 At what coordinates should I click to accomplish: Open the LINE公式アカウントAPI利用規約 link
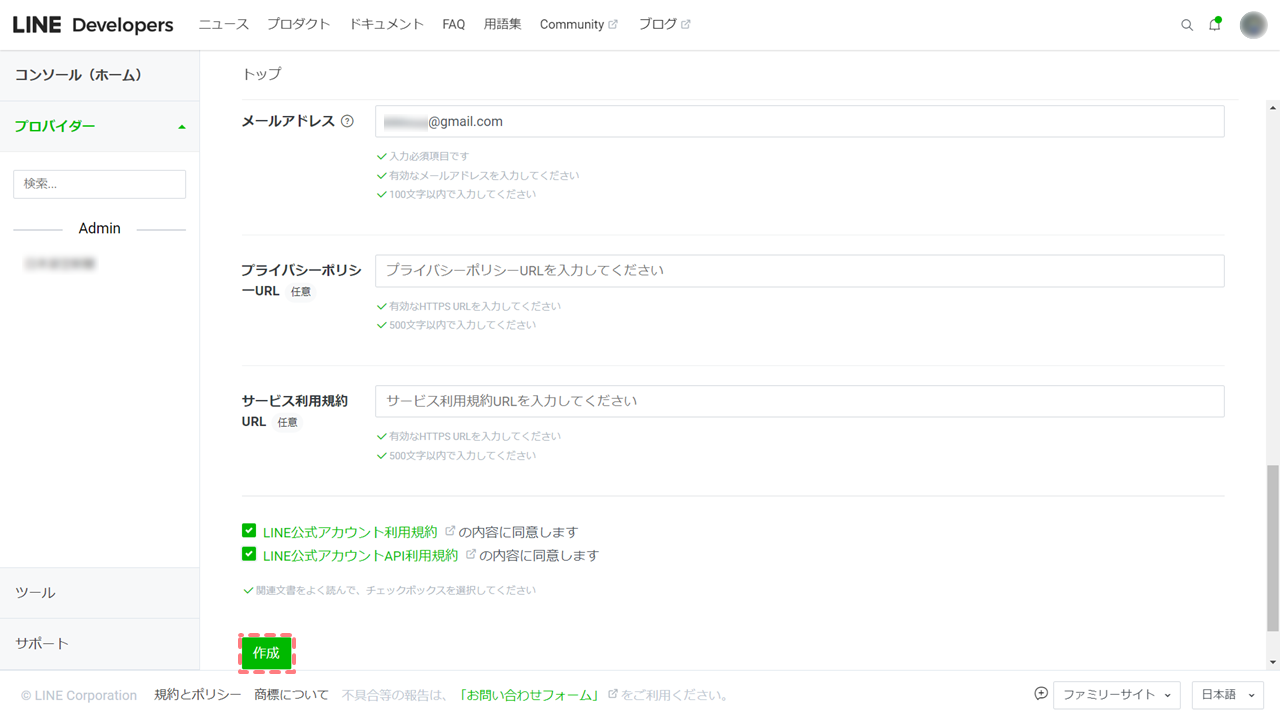[360, 555]
